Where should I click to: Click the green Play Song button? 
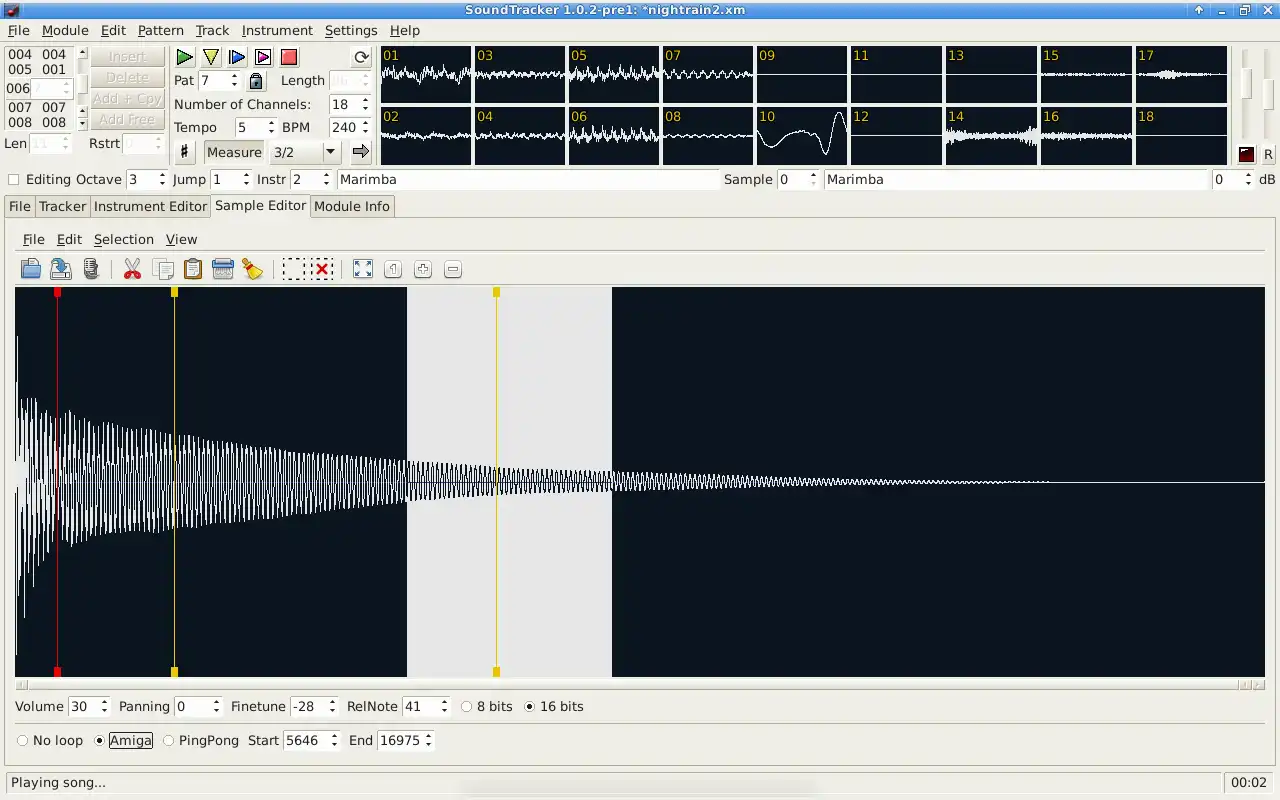click(185, 57)
